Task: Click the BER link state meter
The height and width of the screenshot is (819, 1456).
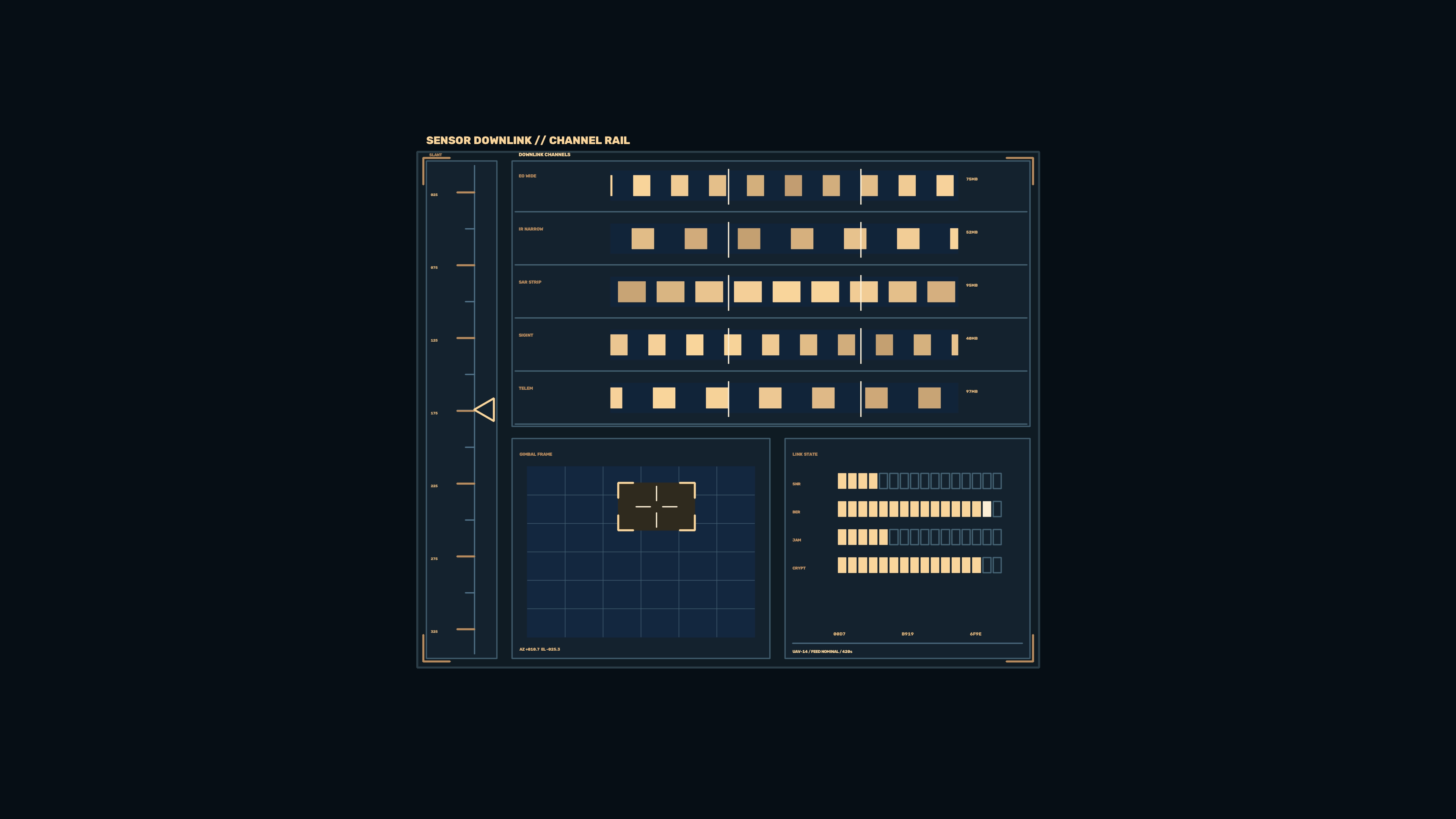Action: click(919, 509)
